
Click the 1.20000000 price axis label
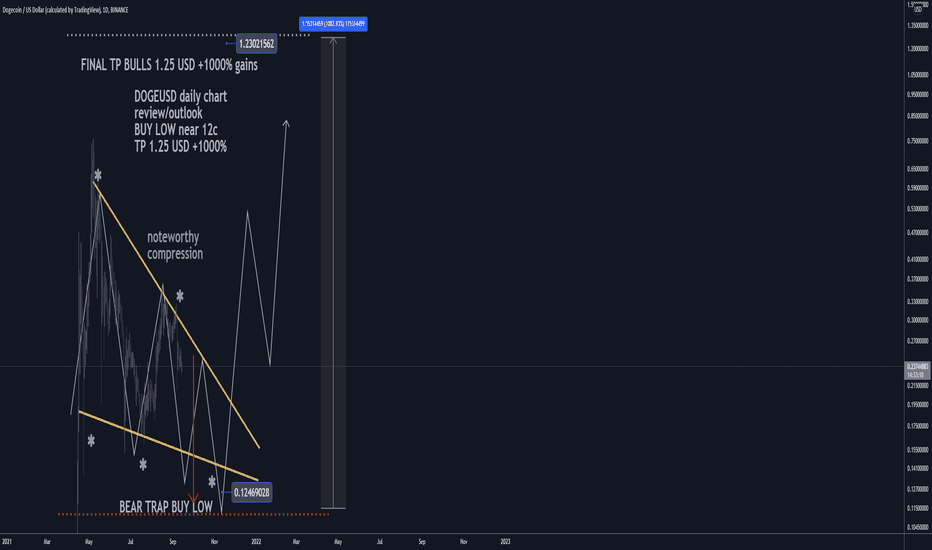pyautogui.click(x=918, y=49)
